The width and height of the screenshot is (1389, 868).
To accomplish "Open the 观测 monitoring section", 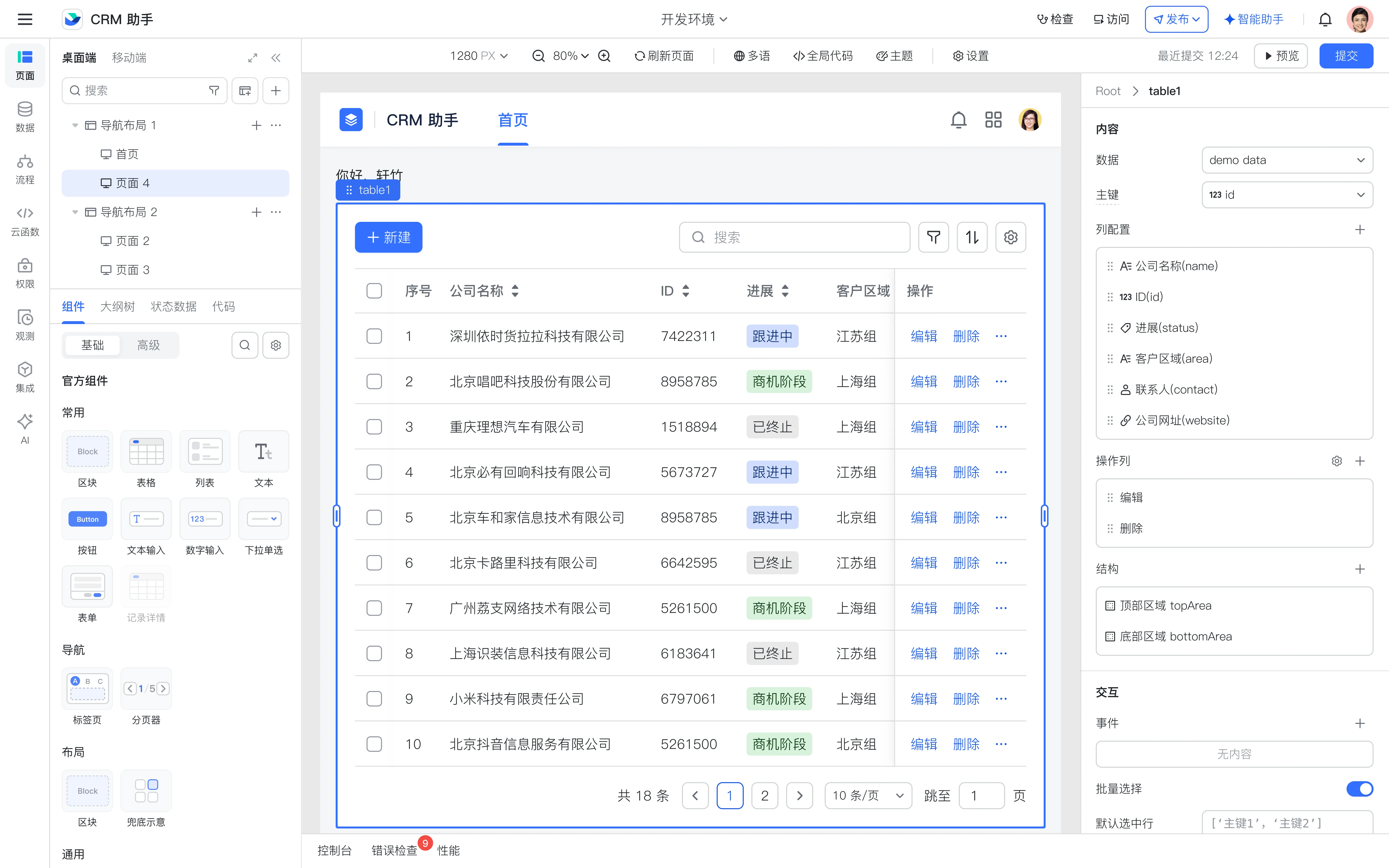I will (x=25, y=325).
